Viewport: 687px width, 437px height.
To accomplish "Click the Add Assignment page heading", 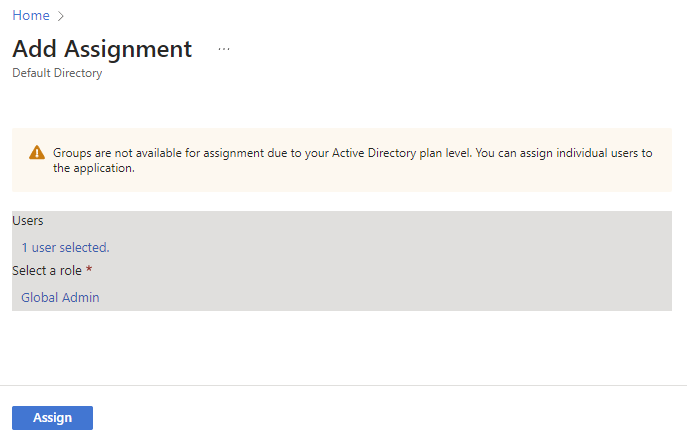I will click(102, 49).
